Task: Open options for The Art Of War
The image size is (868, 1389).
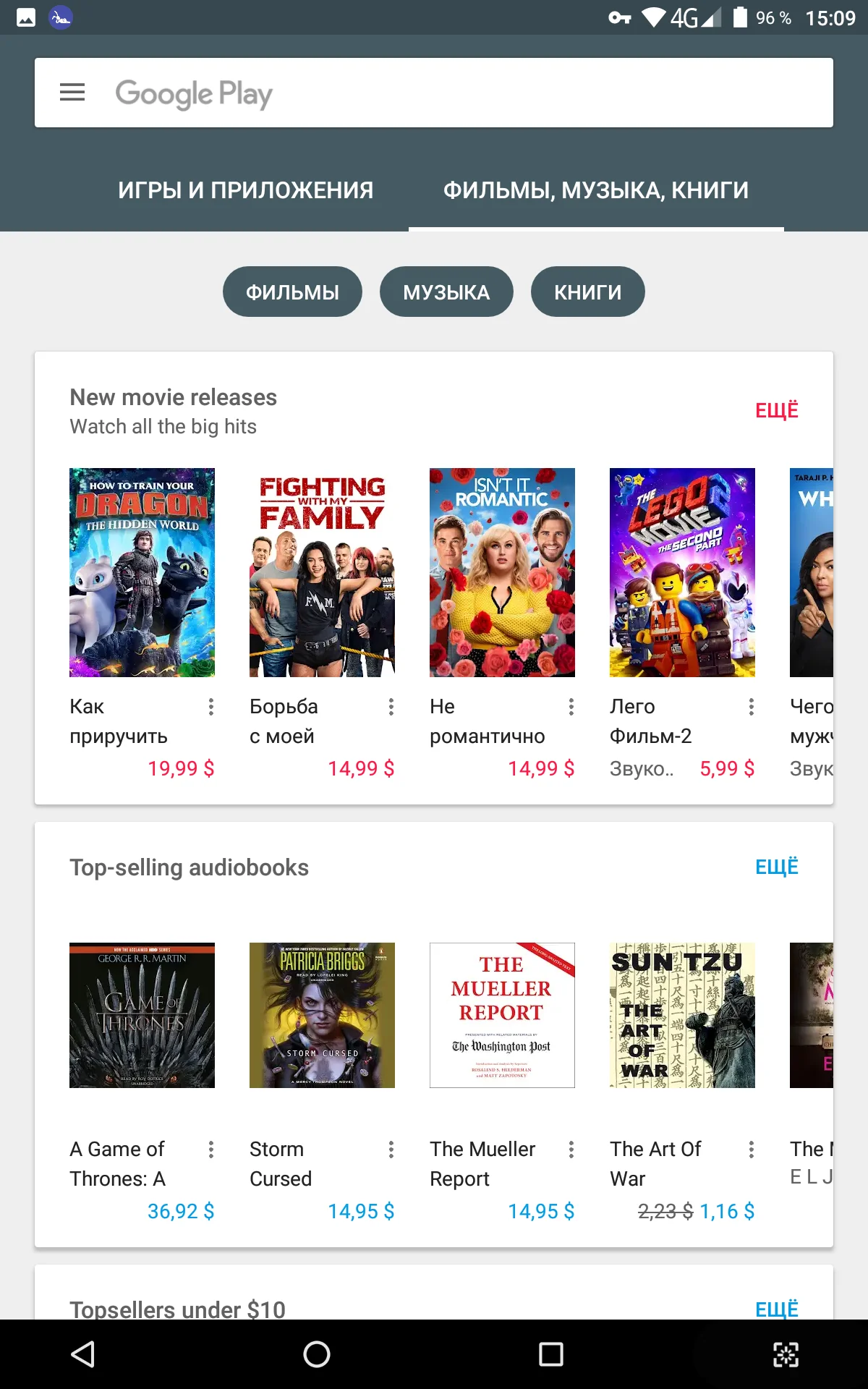Action: pos(752,1150)
